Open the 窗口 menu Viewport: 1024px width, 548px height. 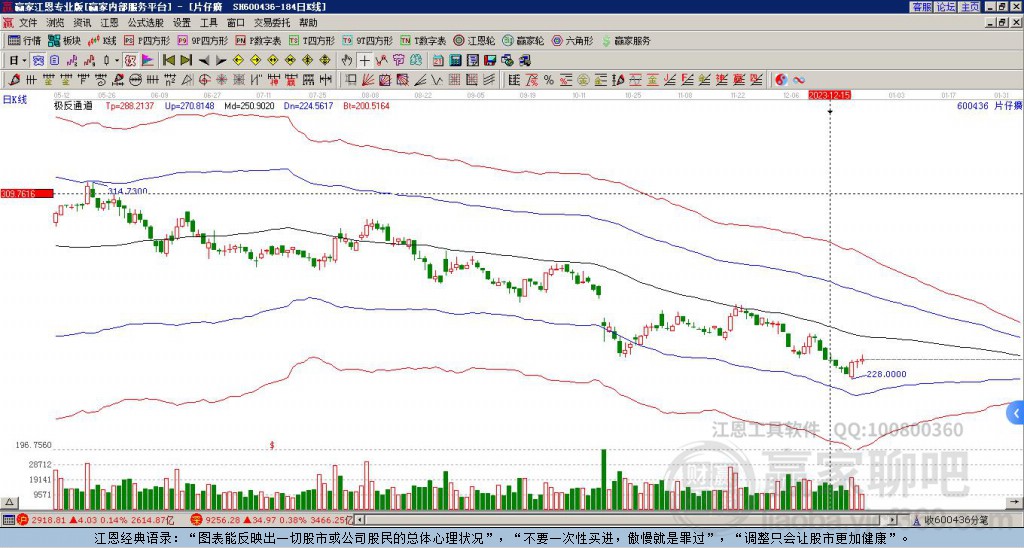coord(236,23)
